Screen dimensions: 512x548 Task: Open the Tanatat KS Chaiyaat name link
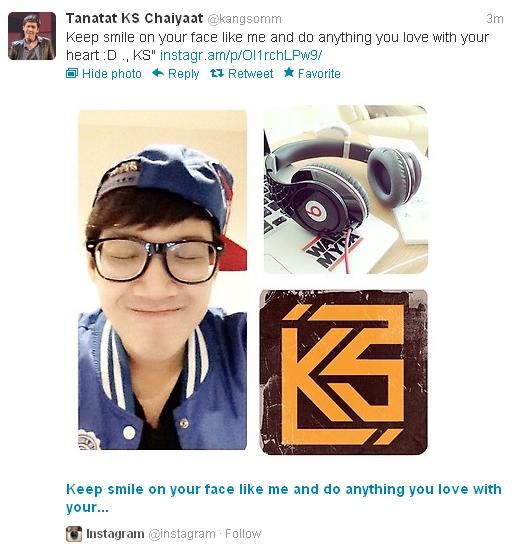click(x=135, y=19)
